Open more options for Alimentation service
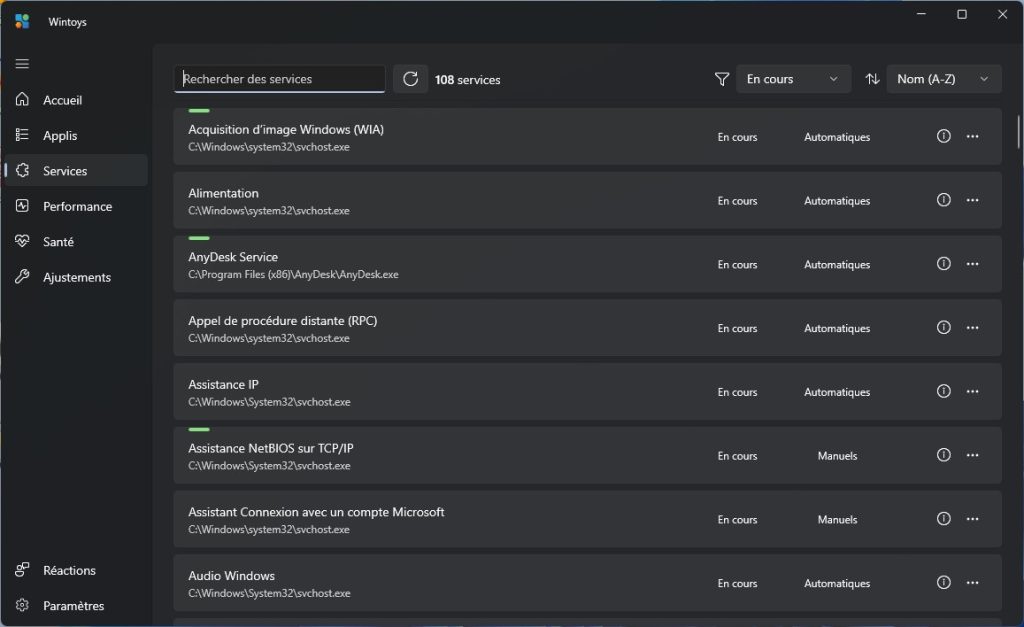 [972, 200]
